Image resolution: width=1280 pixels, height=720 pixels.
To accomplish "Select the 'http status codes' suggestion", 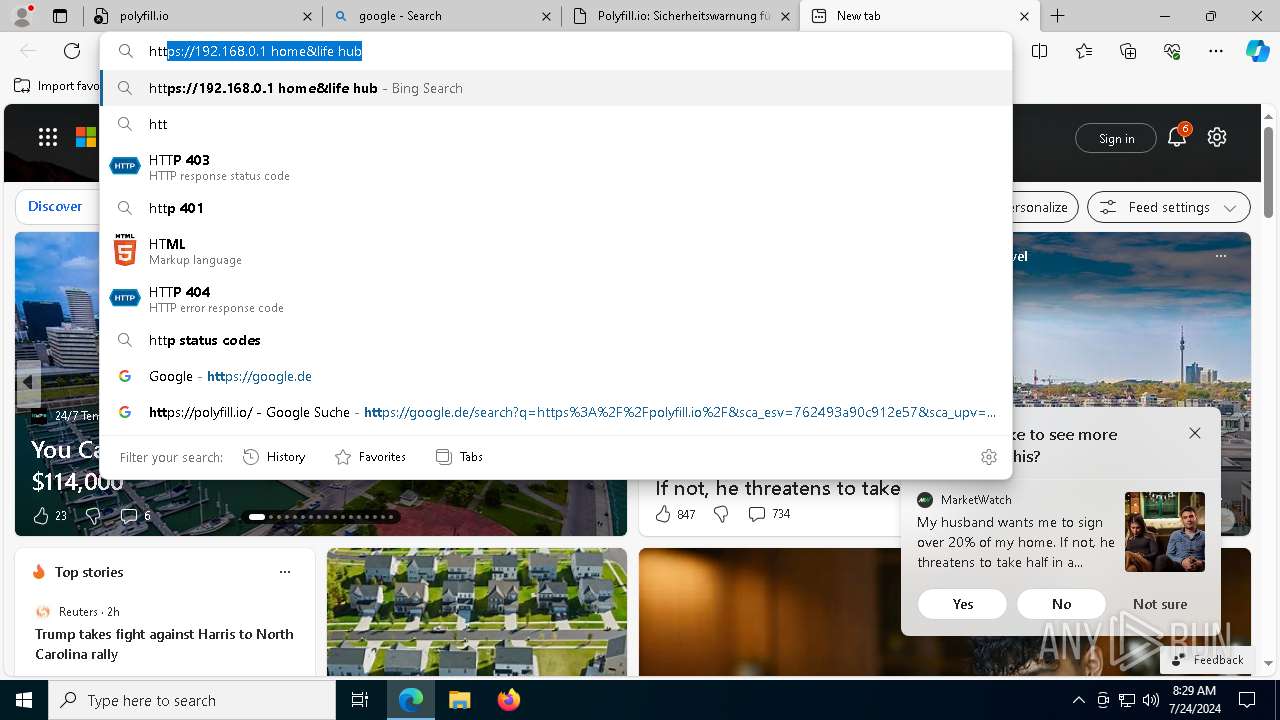I will tap(556, 340).
